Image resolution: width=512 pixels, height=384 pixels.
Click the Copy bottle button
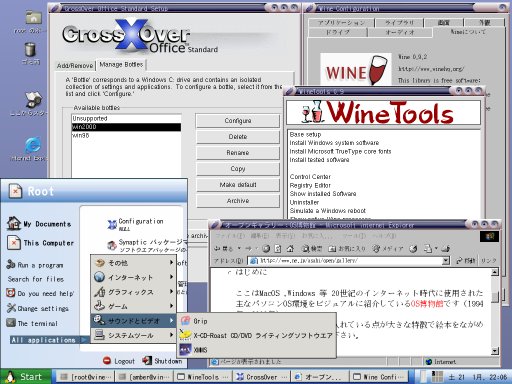pos(238,169)
